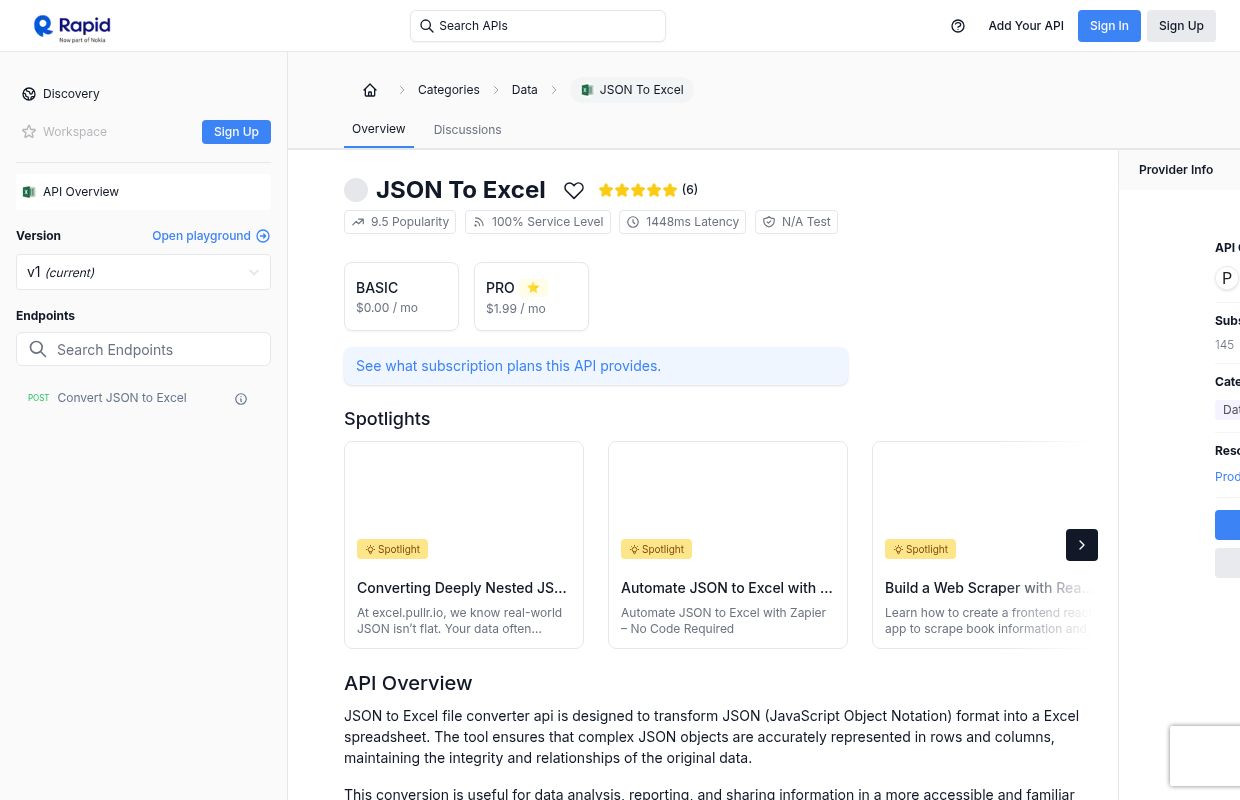Switch to the Discussions tab
The width and height of the screenshot is (1240, 800).
(467, 129)
